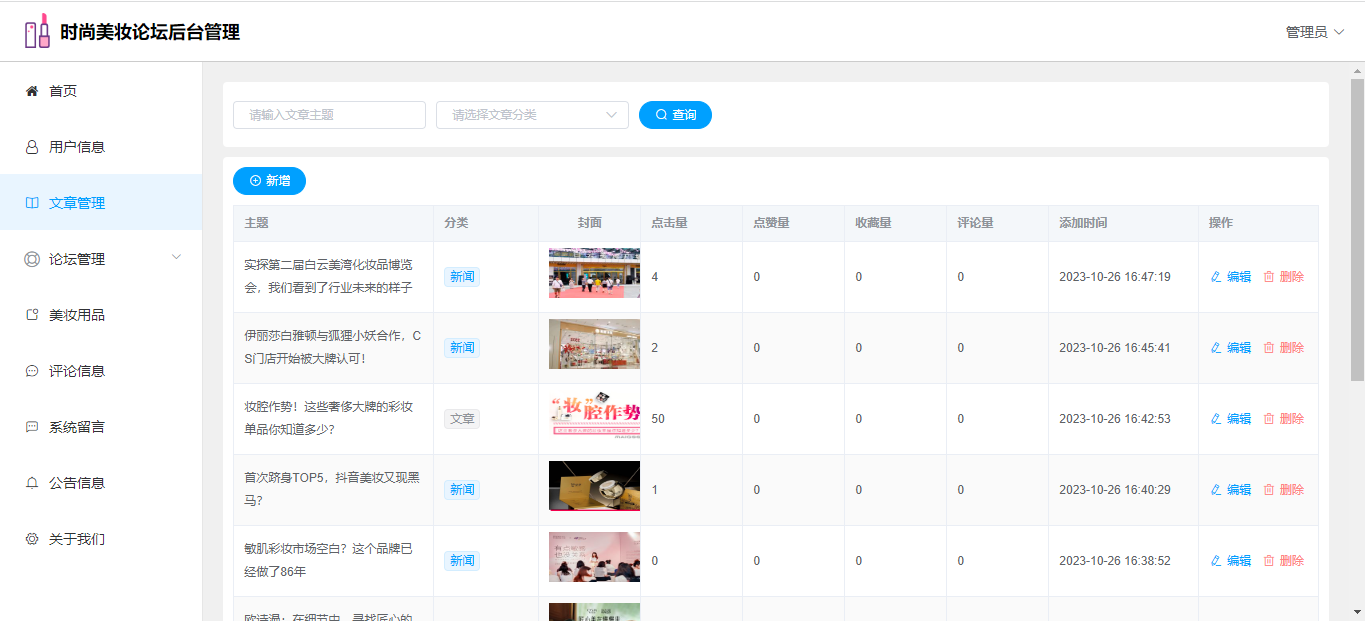Open cover thumbnail of 首次跻身TOP5 article
The height and width of the screenshot is (621, 1365).
(594, 486)
